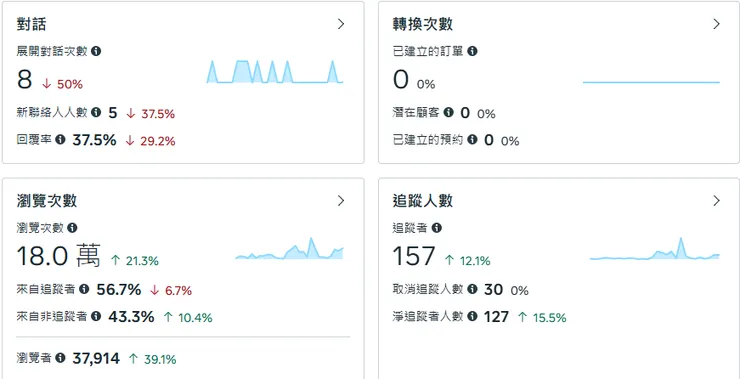Image resolution: width=740 pixels, height=379 pixels.
Task: Click the 12.1% followers increase
Action: click(x=468, y=260)
